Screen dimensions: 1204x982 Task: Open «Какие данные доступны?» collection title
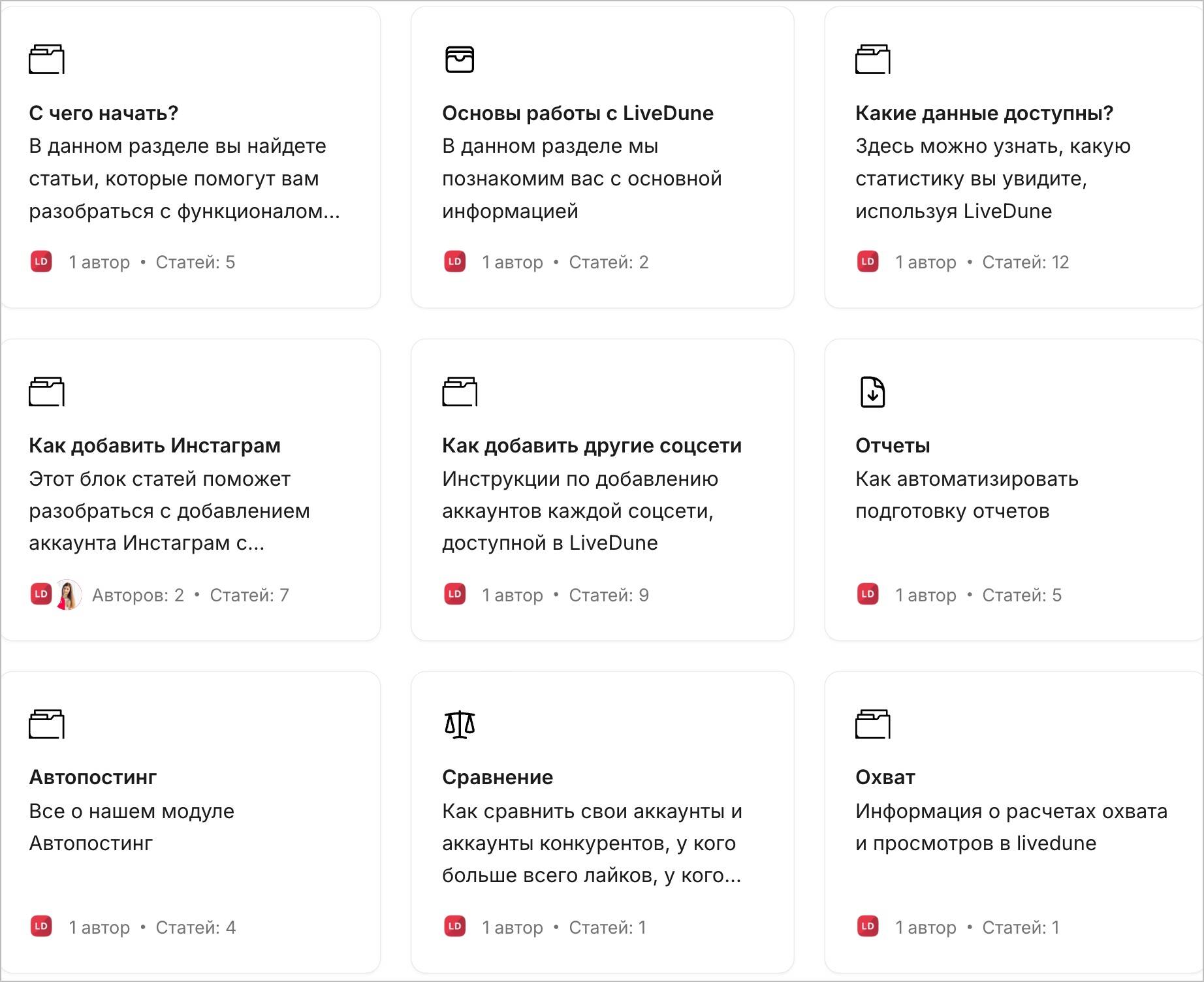984,113
